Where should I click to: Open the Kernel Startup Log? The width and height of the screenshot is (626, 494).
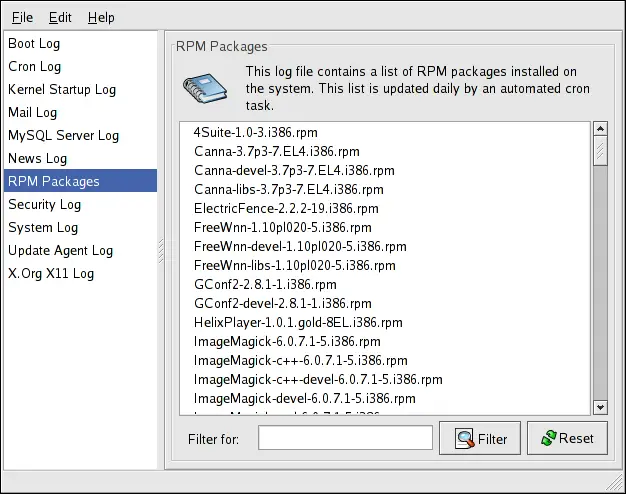click(62, 90)
